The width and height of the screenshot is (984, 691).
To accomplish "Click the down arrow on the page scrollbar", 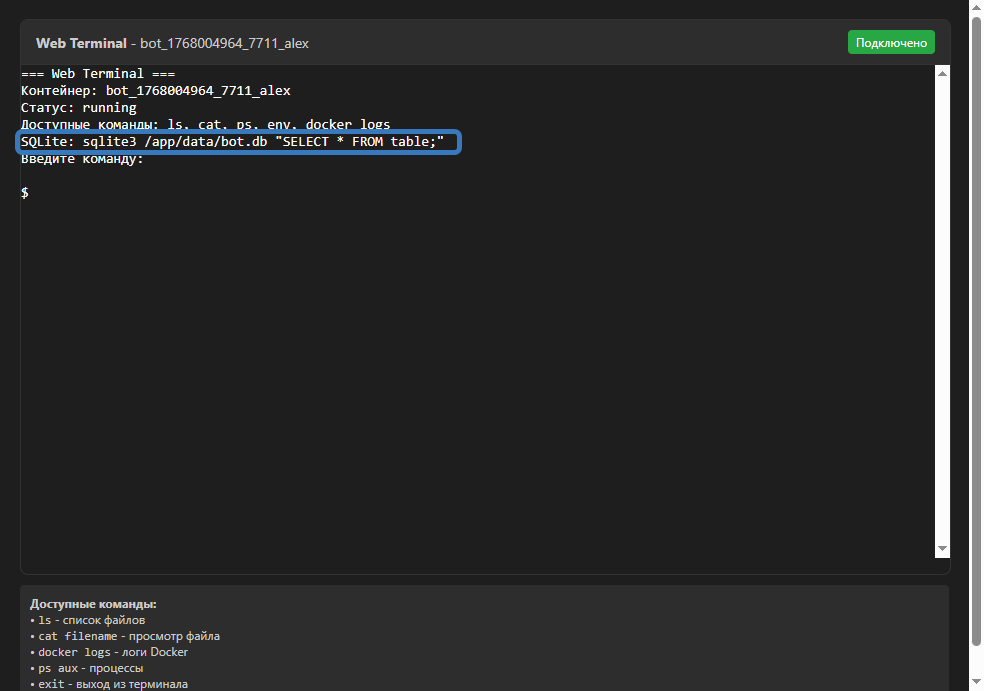I will coord(975,683).
